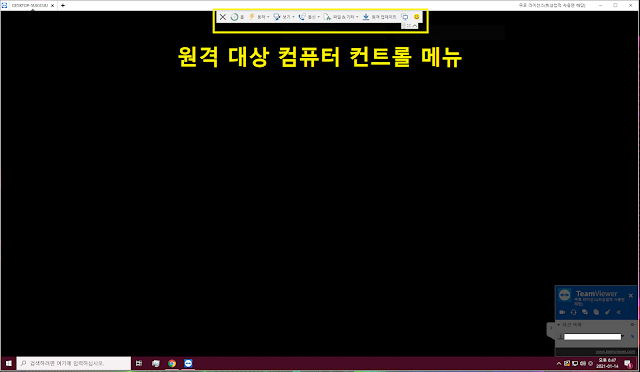Add a new session tab with plus
Image resolution: width=640 pixels, height=372 pixels.
63,5
